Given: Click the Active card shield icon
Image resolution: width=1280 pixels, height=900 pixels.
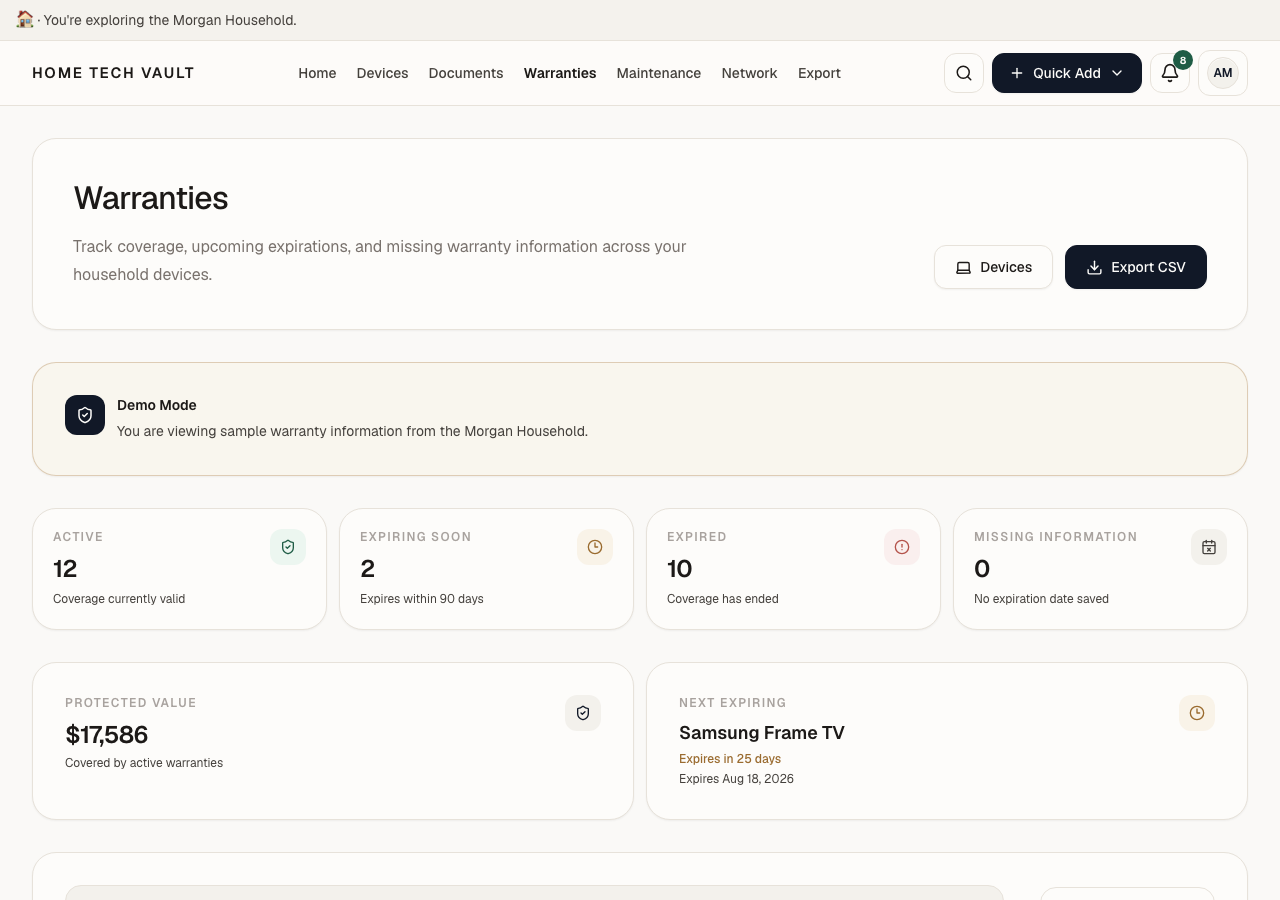Looking at the screenshot, I should pos(288,547).
